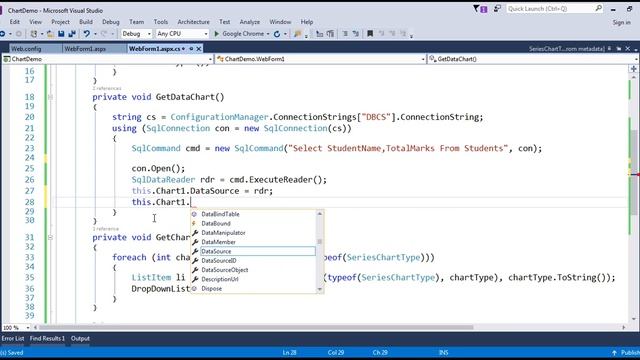640x360 pixels.
Task: Click the editor horizontal scrollbar thumb
Action: click(x=256, y=327)
